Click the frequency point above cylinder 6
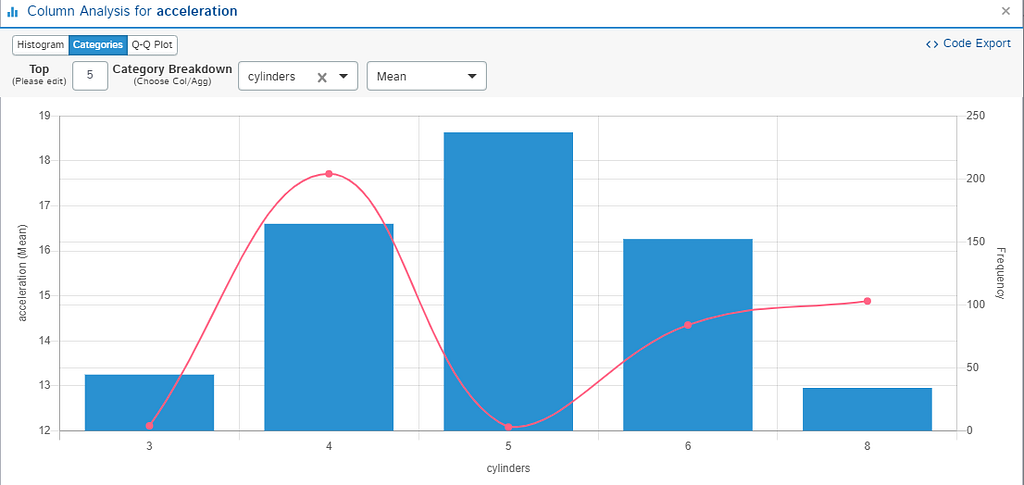Screen dimensions: 1024x485 point(688,324)
